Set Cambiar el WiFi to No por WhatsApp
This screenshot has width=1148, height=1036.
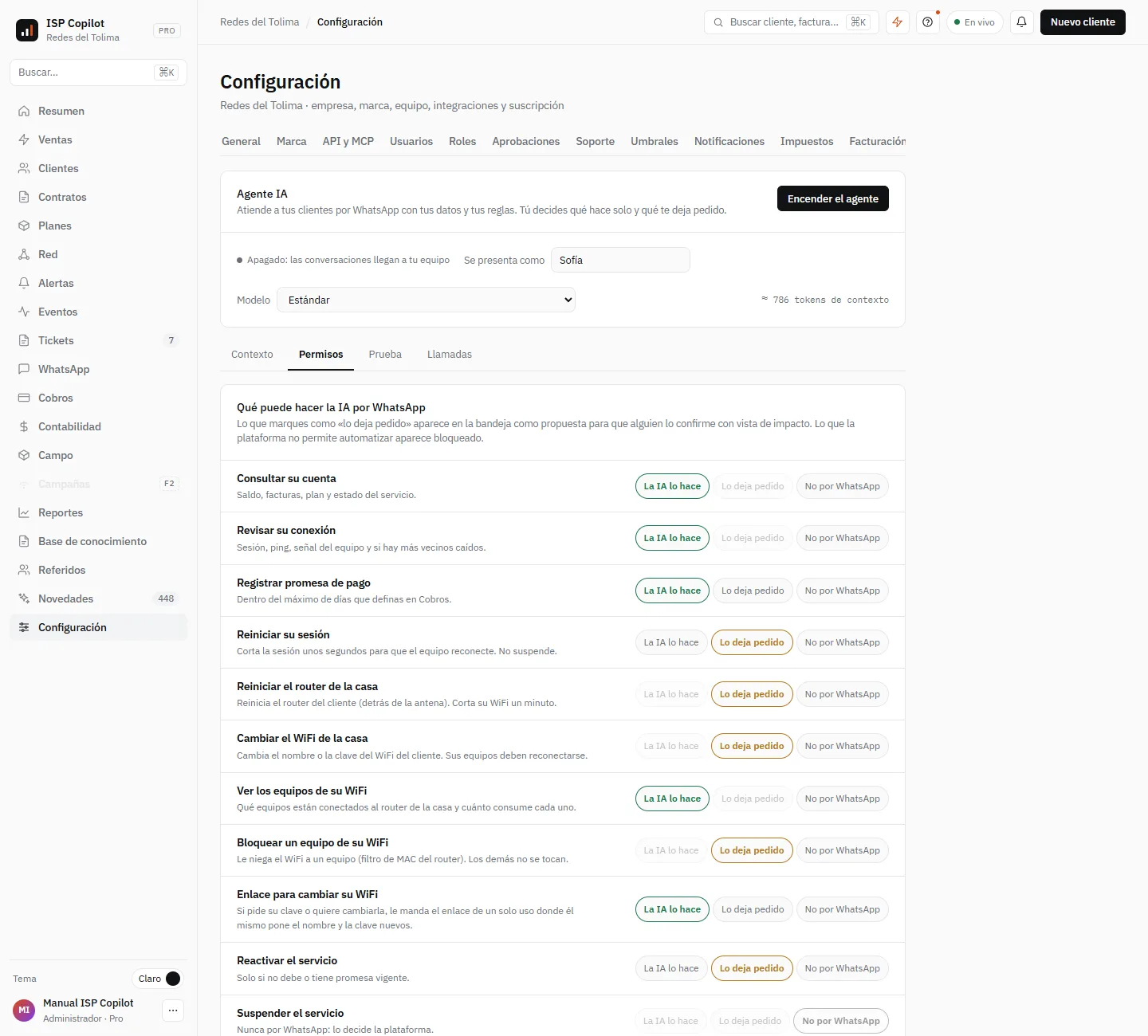pyautogui.click(x=842, y=746)
